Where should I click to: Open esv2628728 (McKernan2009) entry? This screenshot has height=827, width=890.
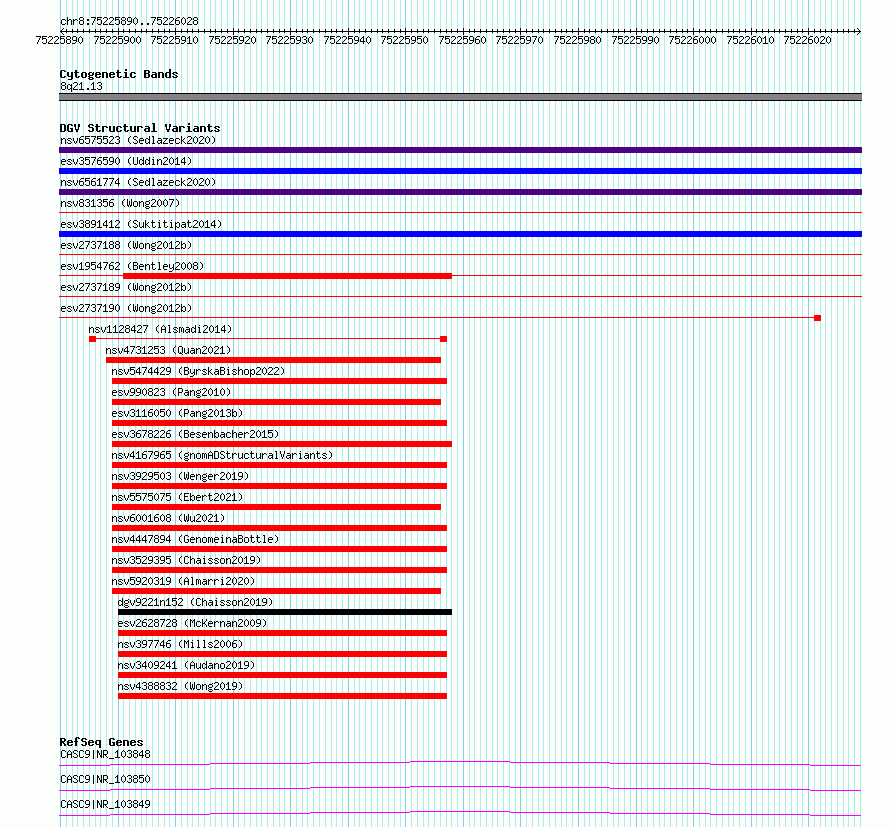(x=192, y=623)
